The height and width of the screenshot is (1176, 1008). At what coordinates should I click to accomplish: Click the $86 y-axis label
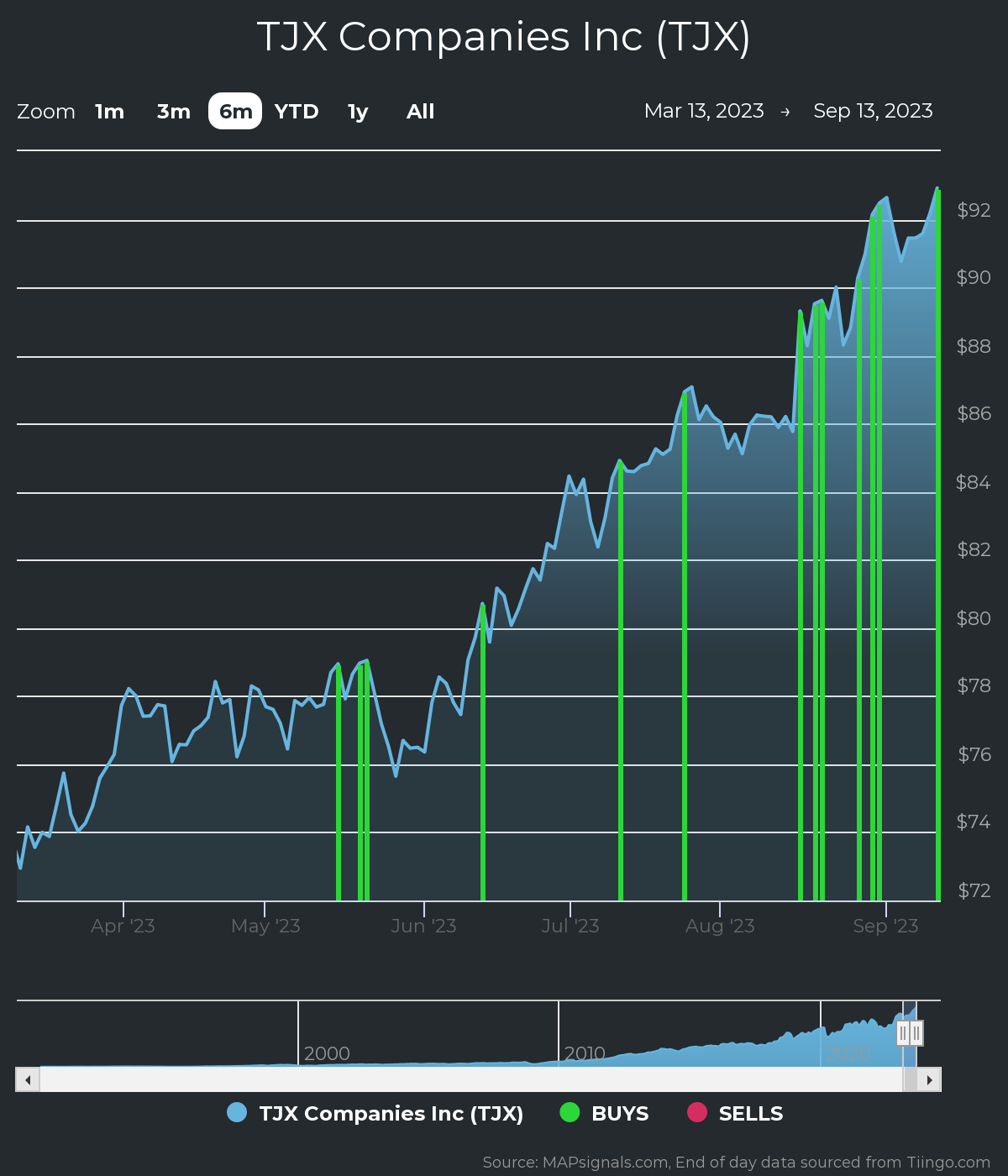coord(974,413)
